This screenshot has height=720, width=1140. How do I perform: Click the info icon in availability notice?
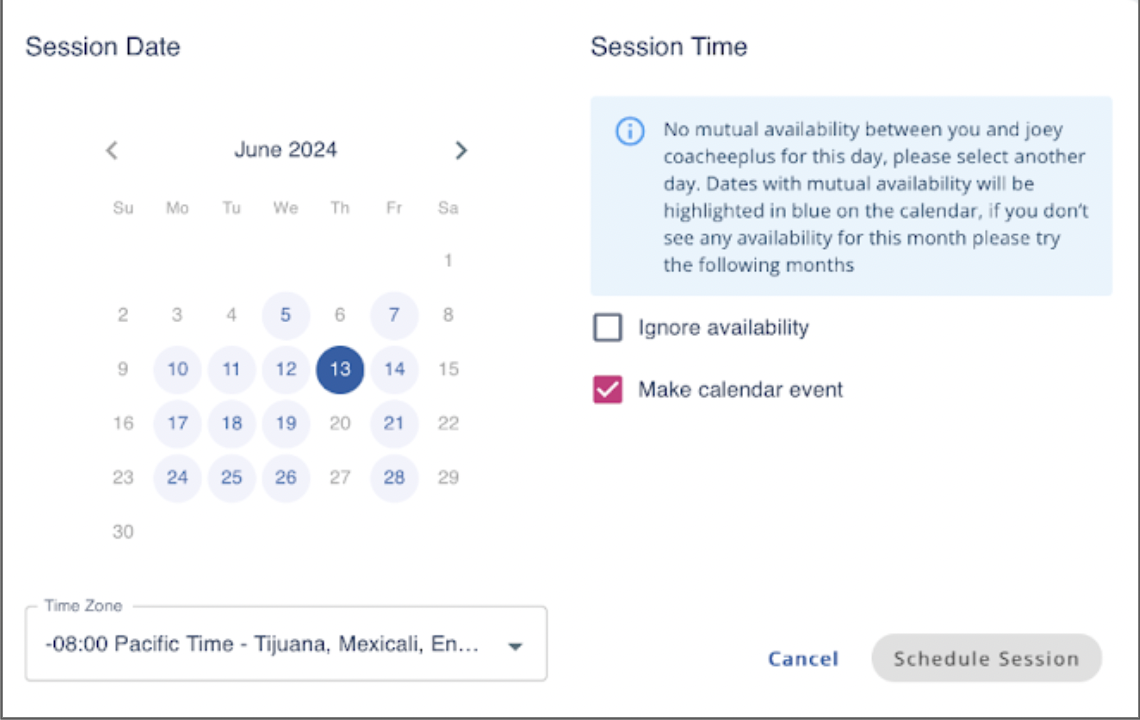(629, 131)
